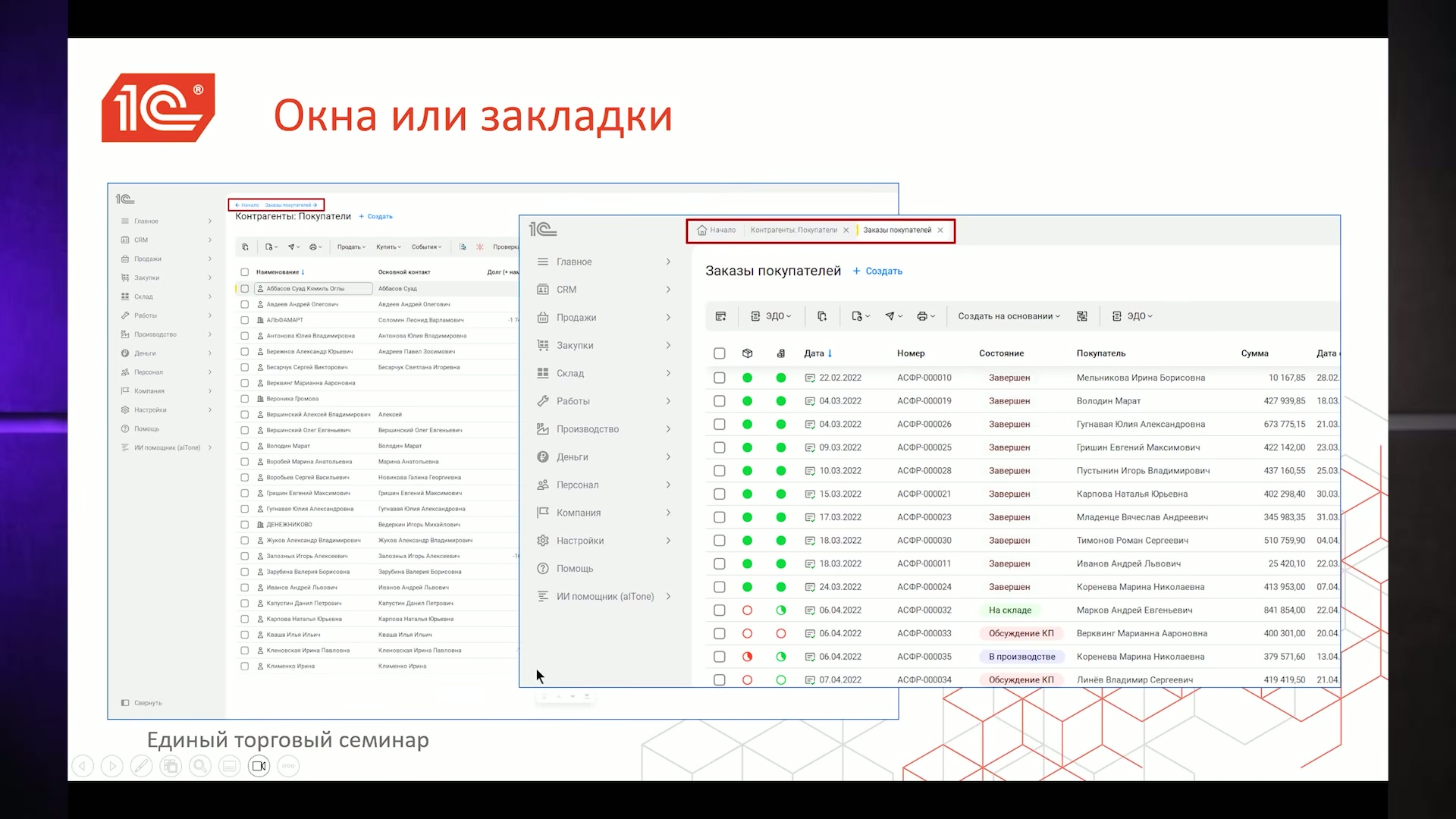Open Склад section in front window sidebar
This screenshot has height=819, width=1456.
[604, 373]
